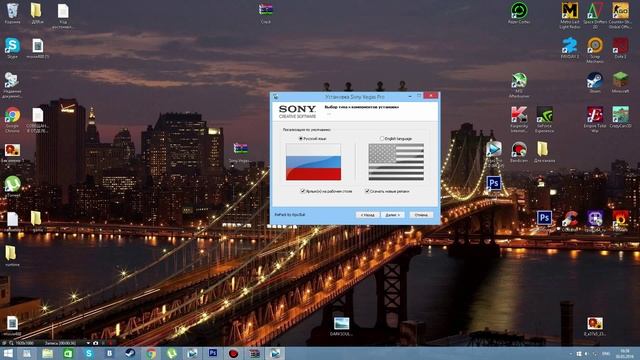
Task: Toggle the download new release checkbox
Action: pyautogui.click(x=367, y=191)
